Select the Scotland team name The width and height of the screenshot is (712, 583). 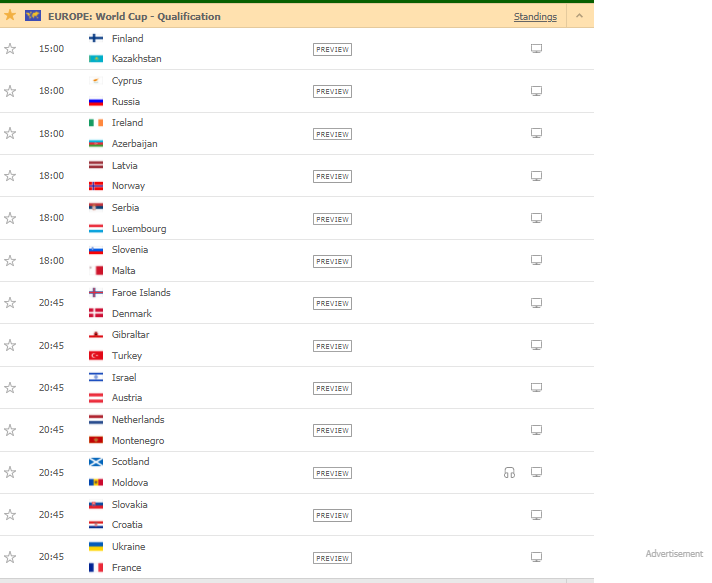(x=130, y=462)
